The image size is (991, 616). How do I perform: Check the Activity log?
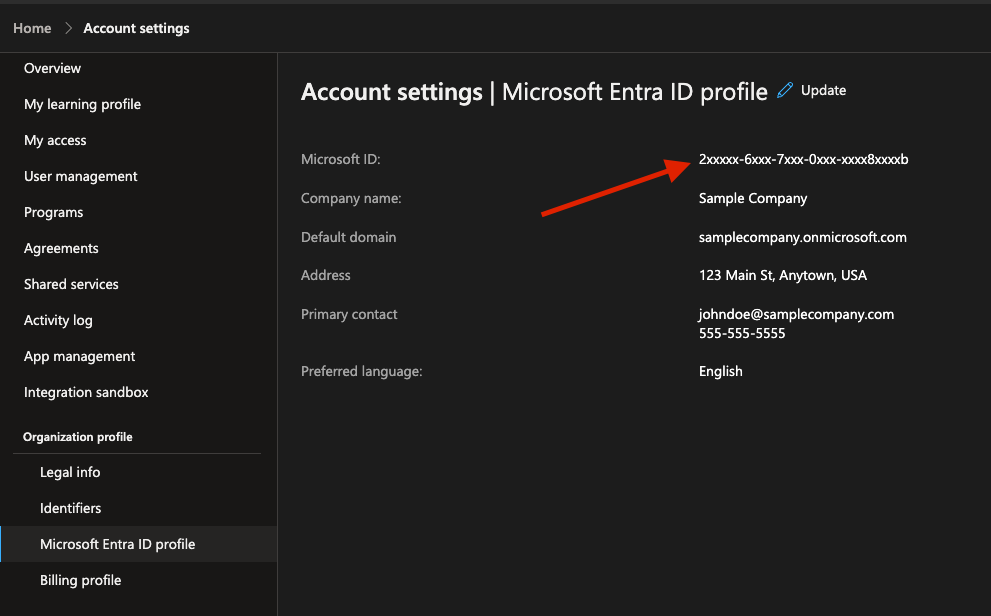58,320
